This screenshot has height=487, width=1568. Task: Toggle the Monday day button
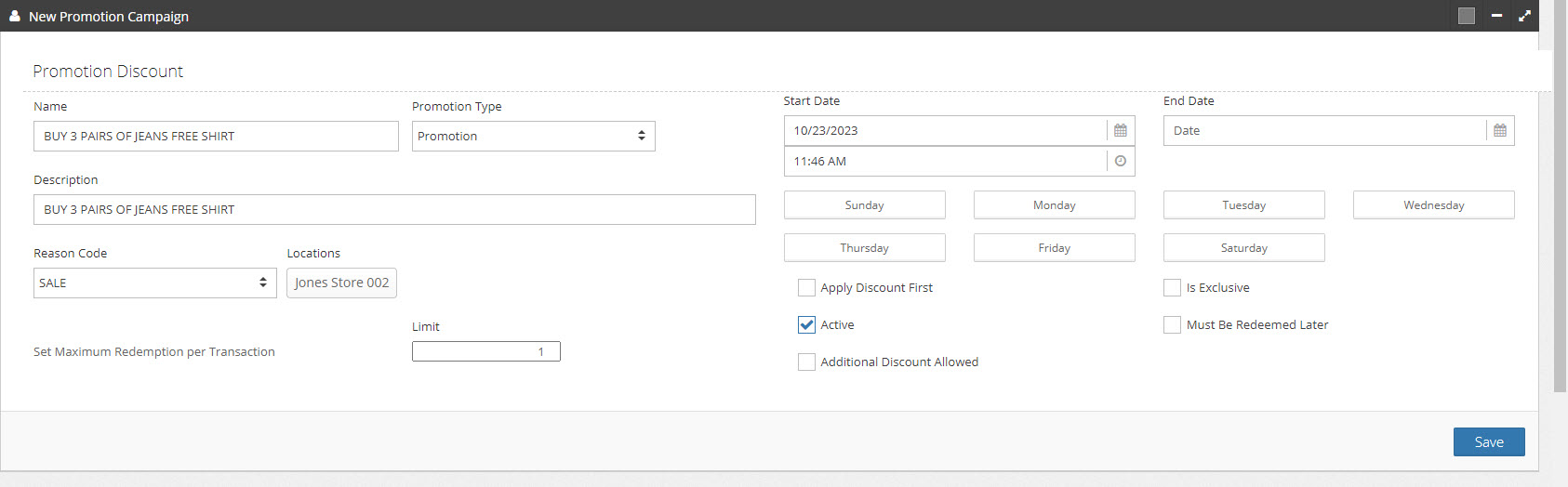click(x=1054, y=205)
